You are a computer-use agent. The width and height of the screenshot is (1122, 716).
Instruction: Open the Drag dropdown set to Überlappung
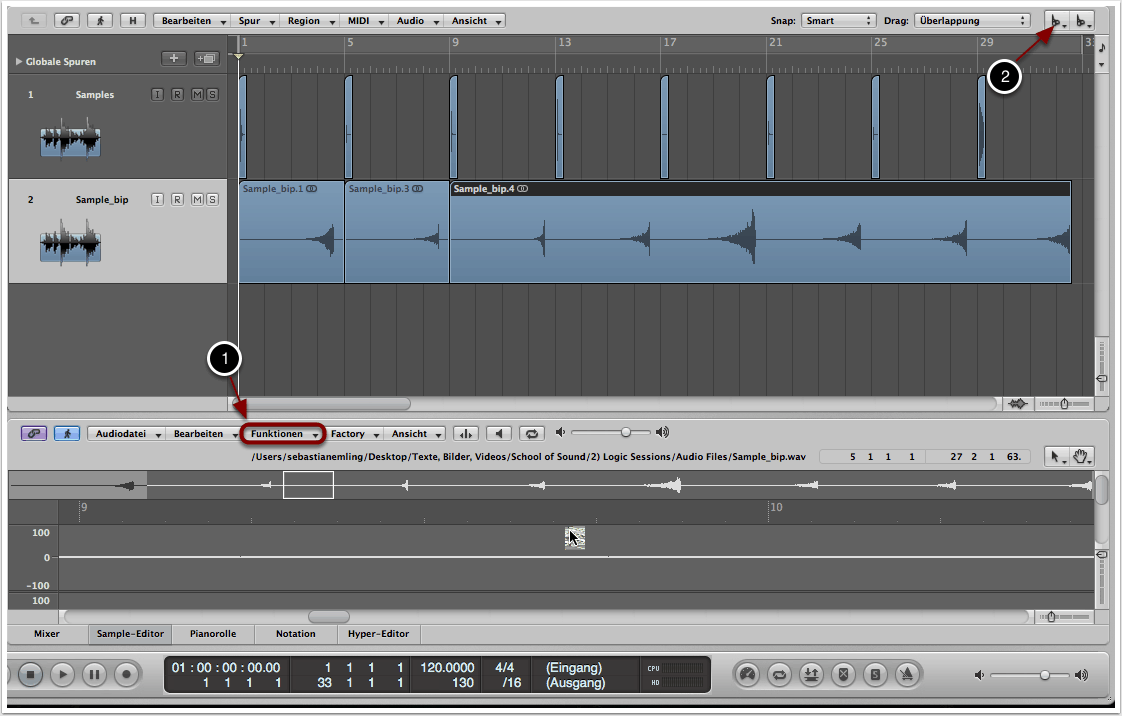pos(971,20)
